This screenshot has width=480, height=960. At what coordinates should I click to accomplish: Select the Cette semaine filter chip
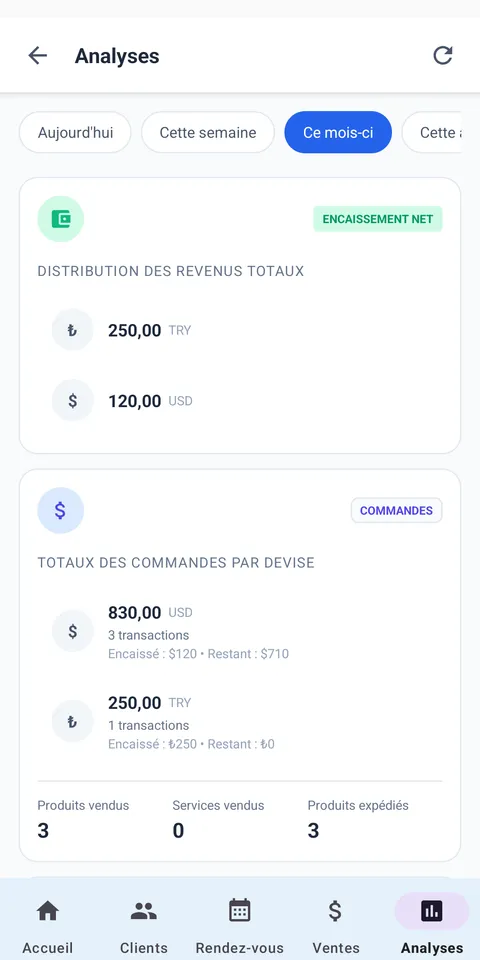pyautogui.click(x=208, y=132)
